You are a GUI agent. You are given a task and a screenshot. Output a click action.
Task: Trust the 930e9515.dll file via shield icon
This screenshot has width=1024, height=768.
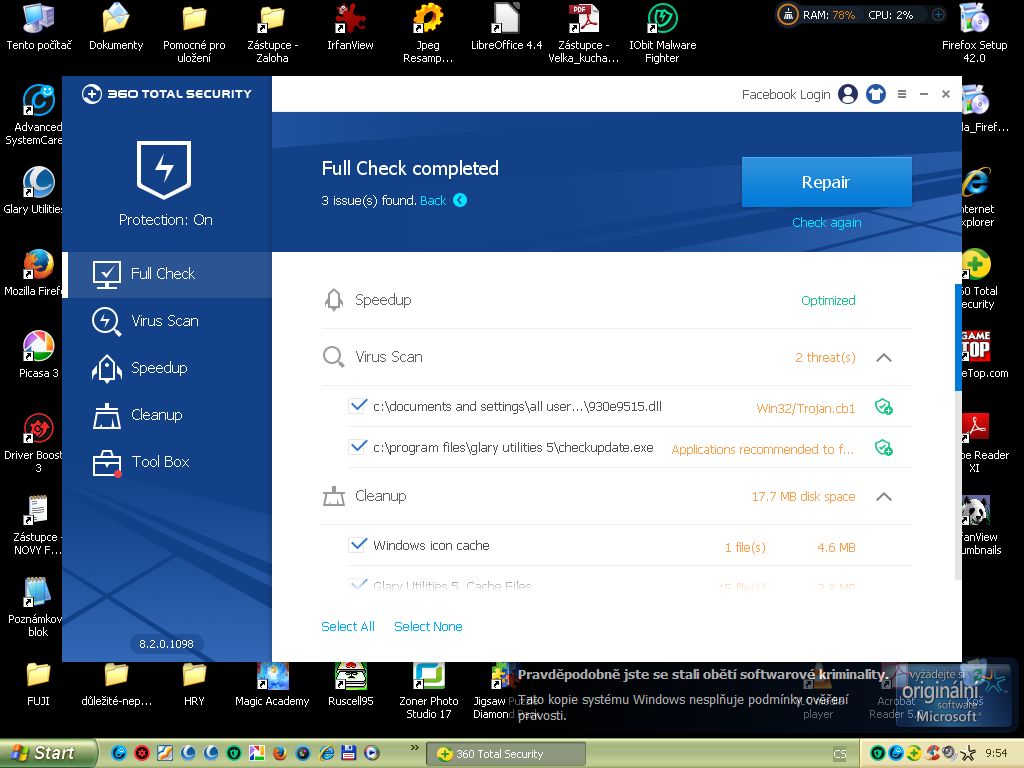coord(884,407)
